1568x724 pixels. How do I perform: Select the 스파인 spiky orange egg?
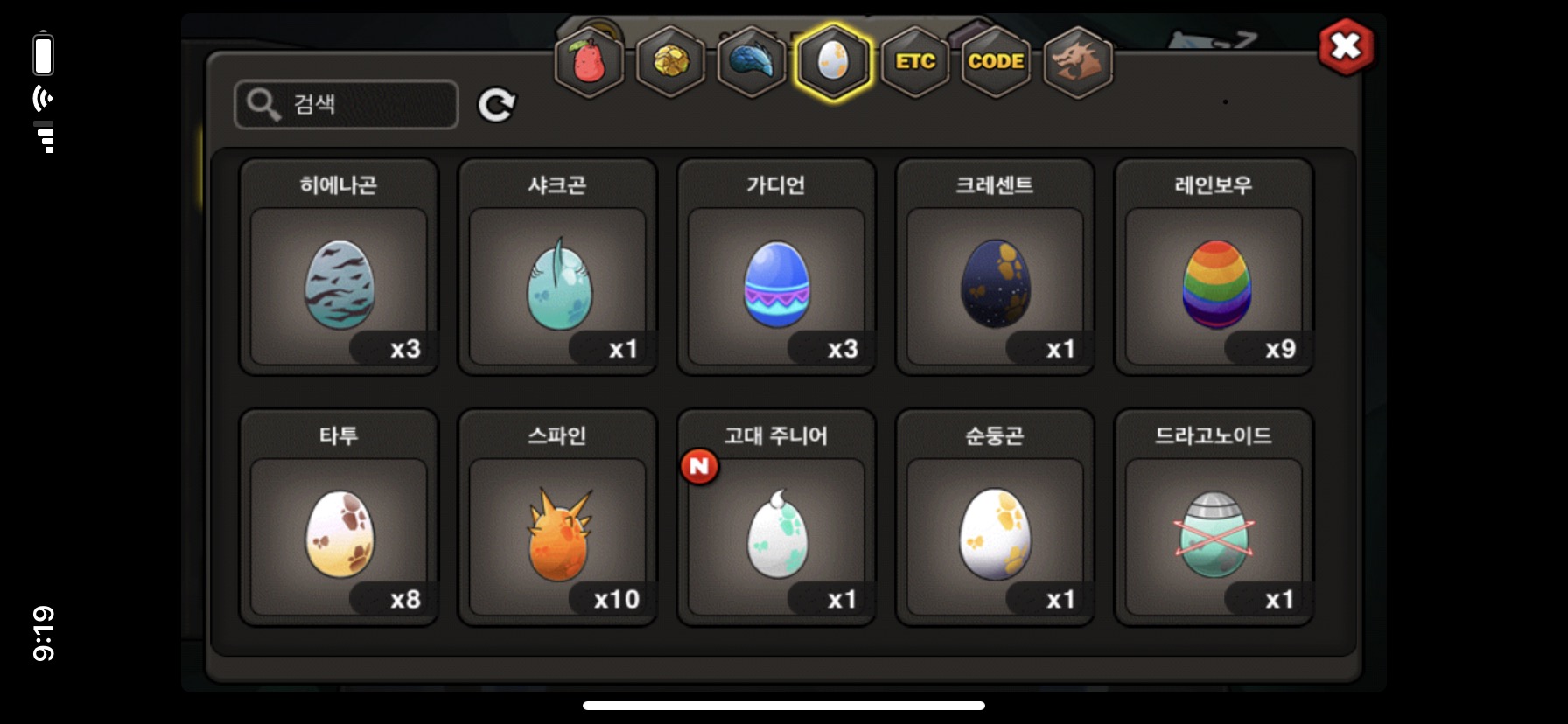[x=557, y=518]
